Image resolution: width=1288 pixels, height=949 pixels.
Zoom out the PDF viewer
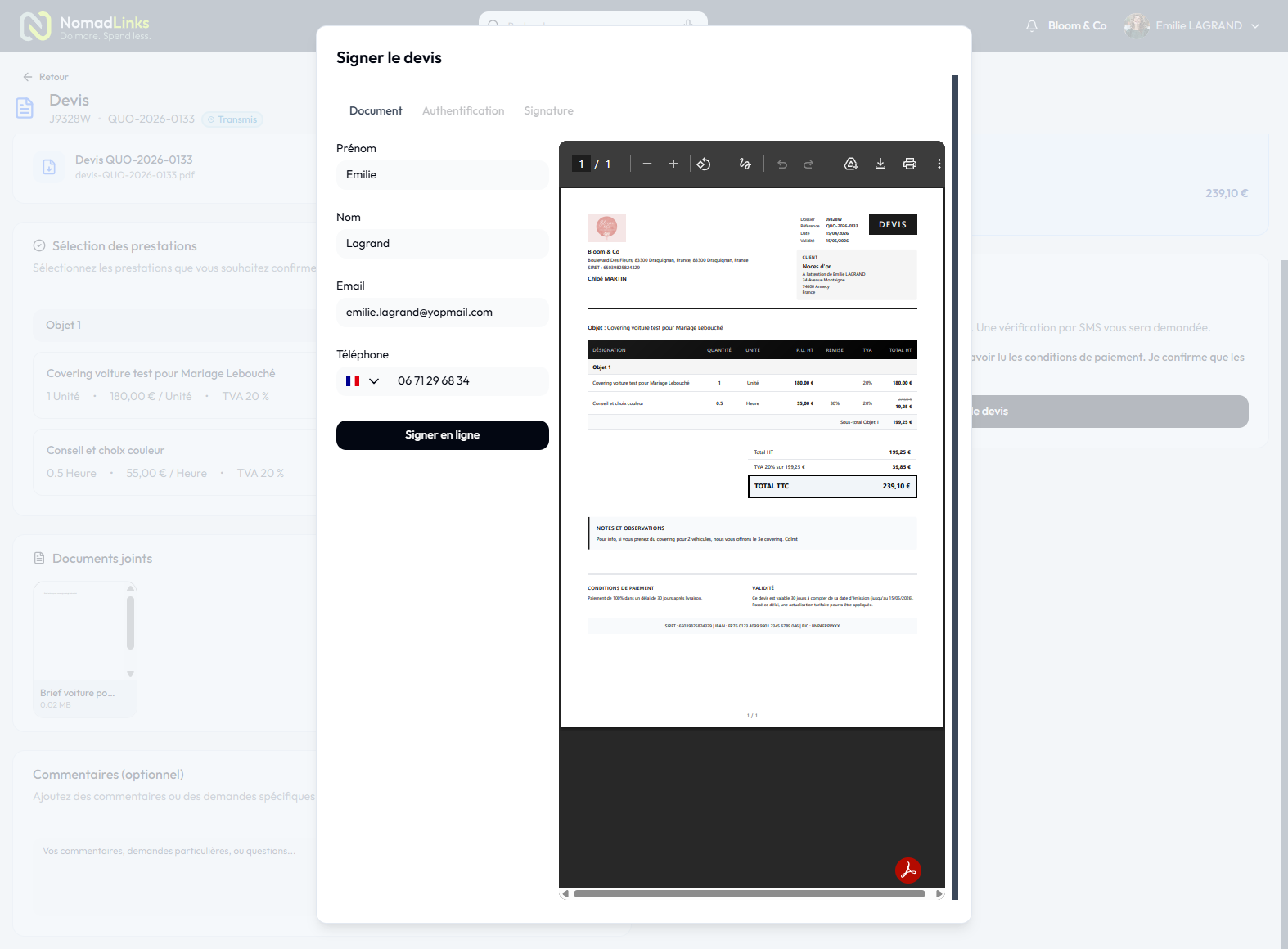pos(647,164)
